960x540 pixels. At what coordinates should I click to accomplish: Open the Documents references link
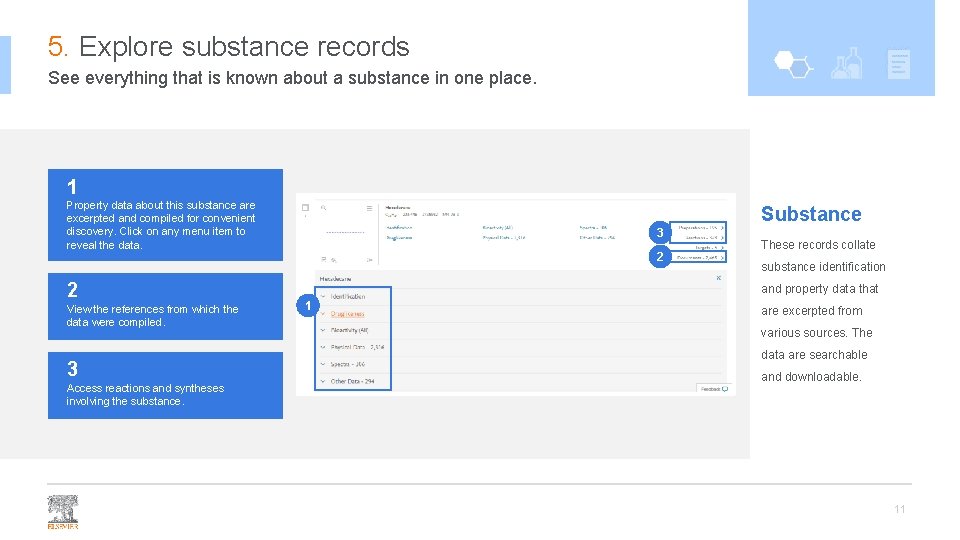[700, 258]
